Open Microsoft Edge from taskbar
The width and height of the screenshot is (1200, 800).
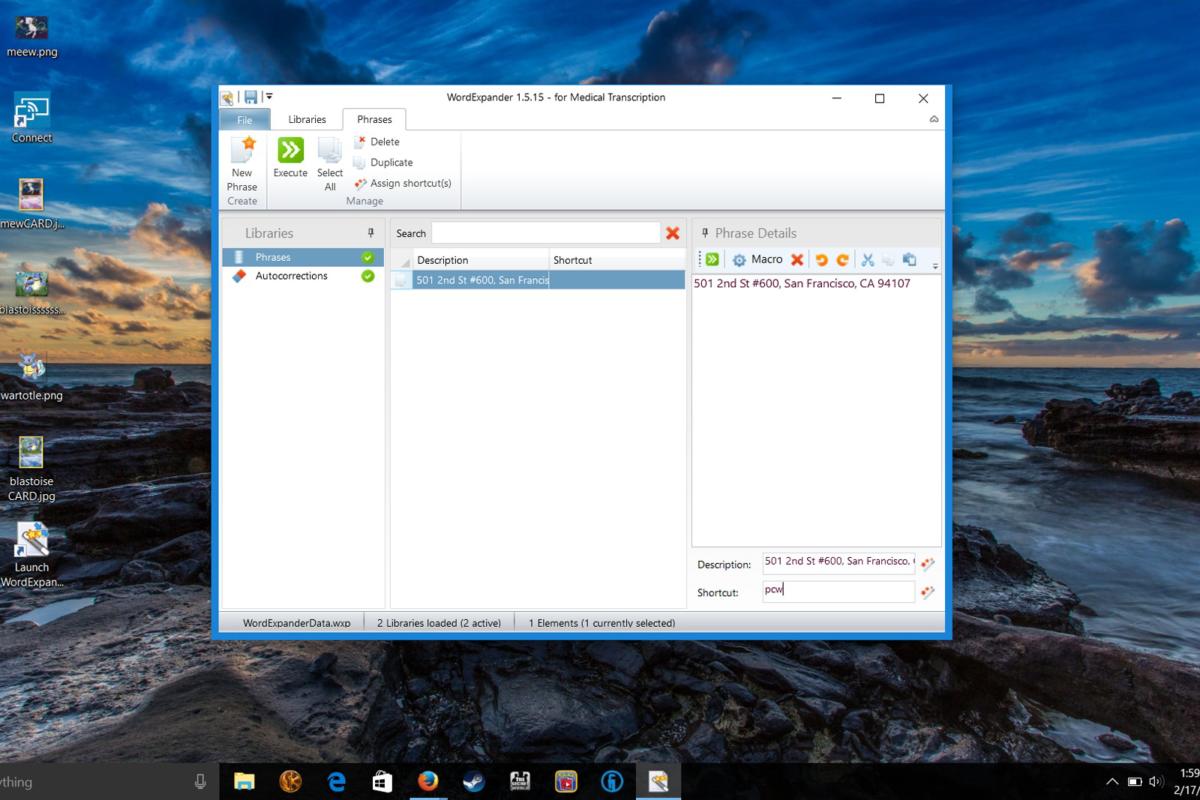pos(336,781)
